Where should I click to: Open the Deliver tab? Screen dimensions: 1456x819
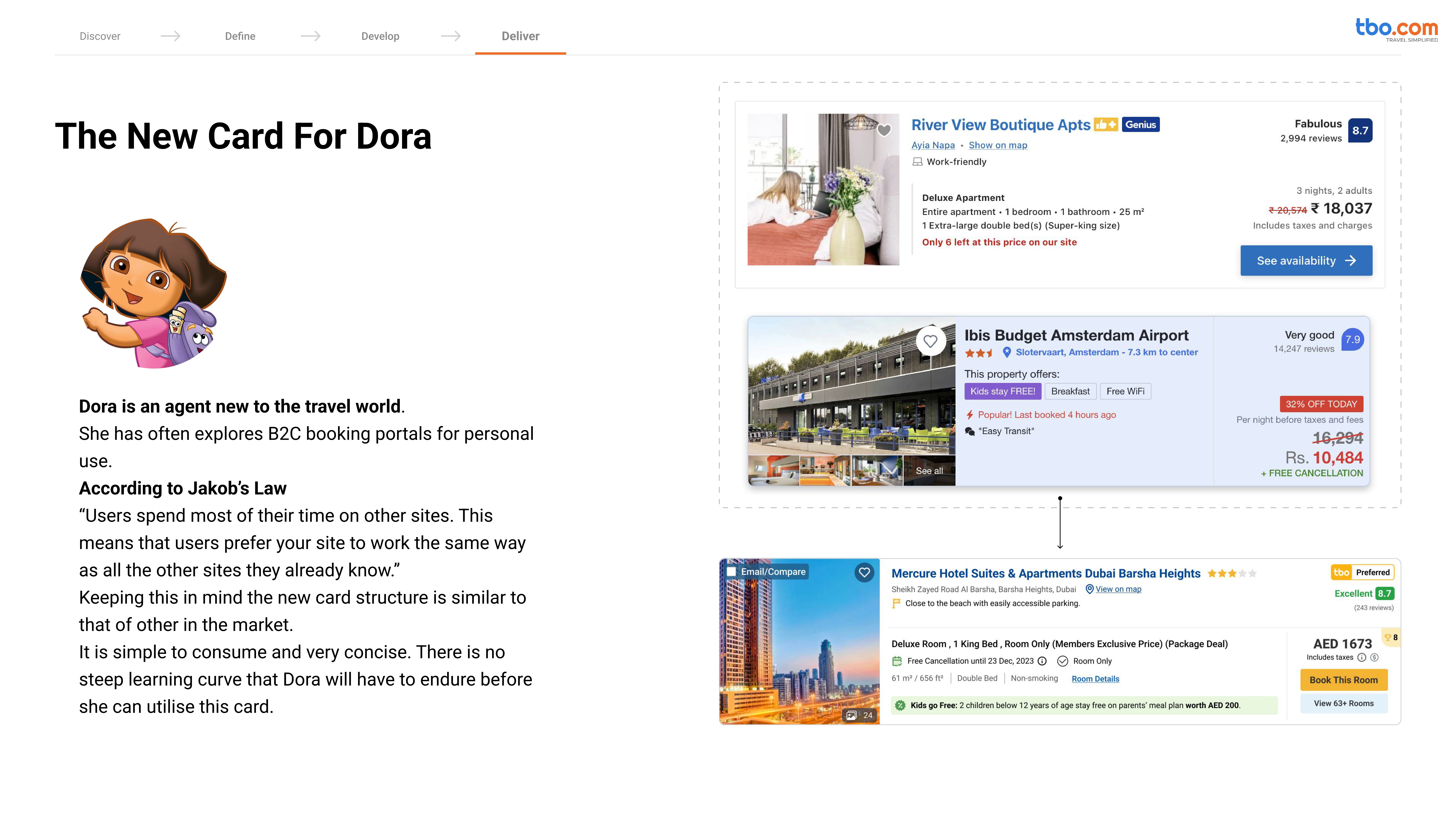(x=520, y=36)
